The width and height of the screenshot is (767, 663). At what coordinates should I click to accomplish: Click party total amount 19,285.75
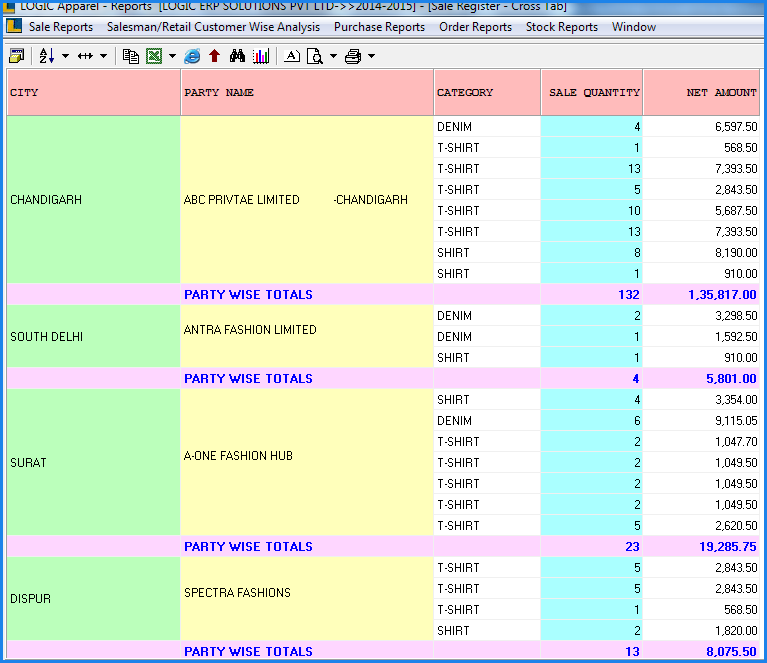click(x=701, y=547)
